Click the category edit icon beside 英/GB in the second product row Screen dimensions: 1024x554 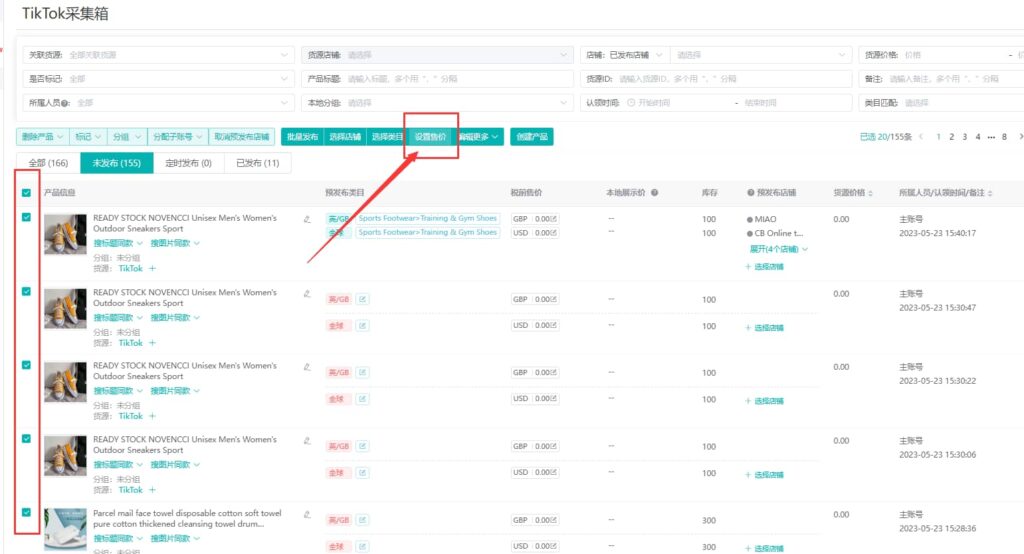point(362,299)
